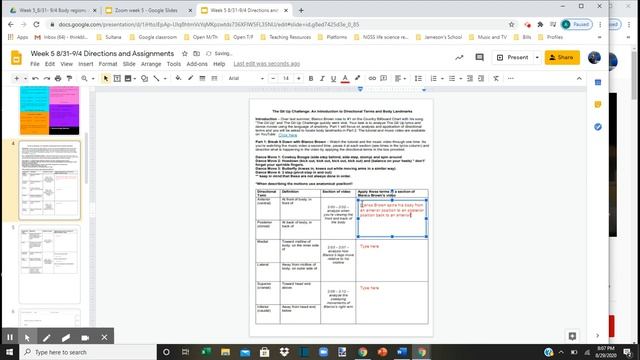Switch to Zoom week 5 Google Slides tab
640x360 pixels.
pyautogui.click(x=147, y=10)
